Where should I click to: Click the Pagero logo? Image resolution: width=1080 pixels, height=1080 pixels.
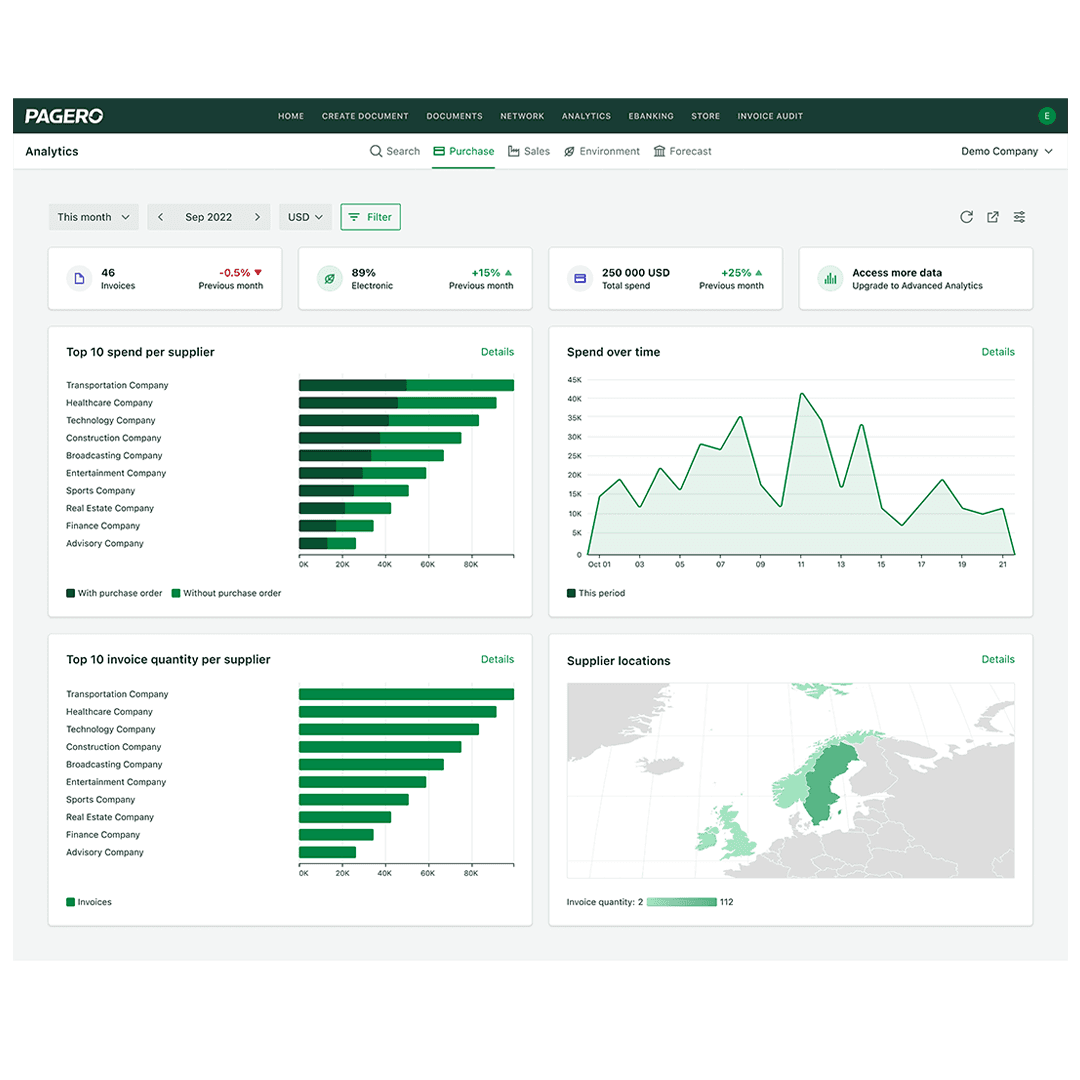(x=64, y=116)
